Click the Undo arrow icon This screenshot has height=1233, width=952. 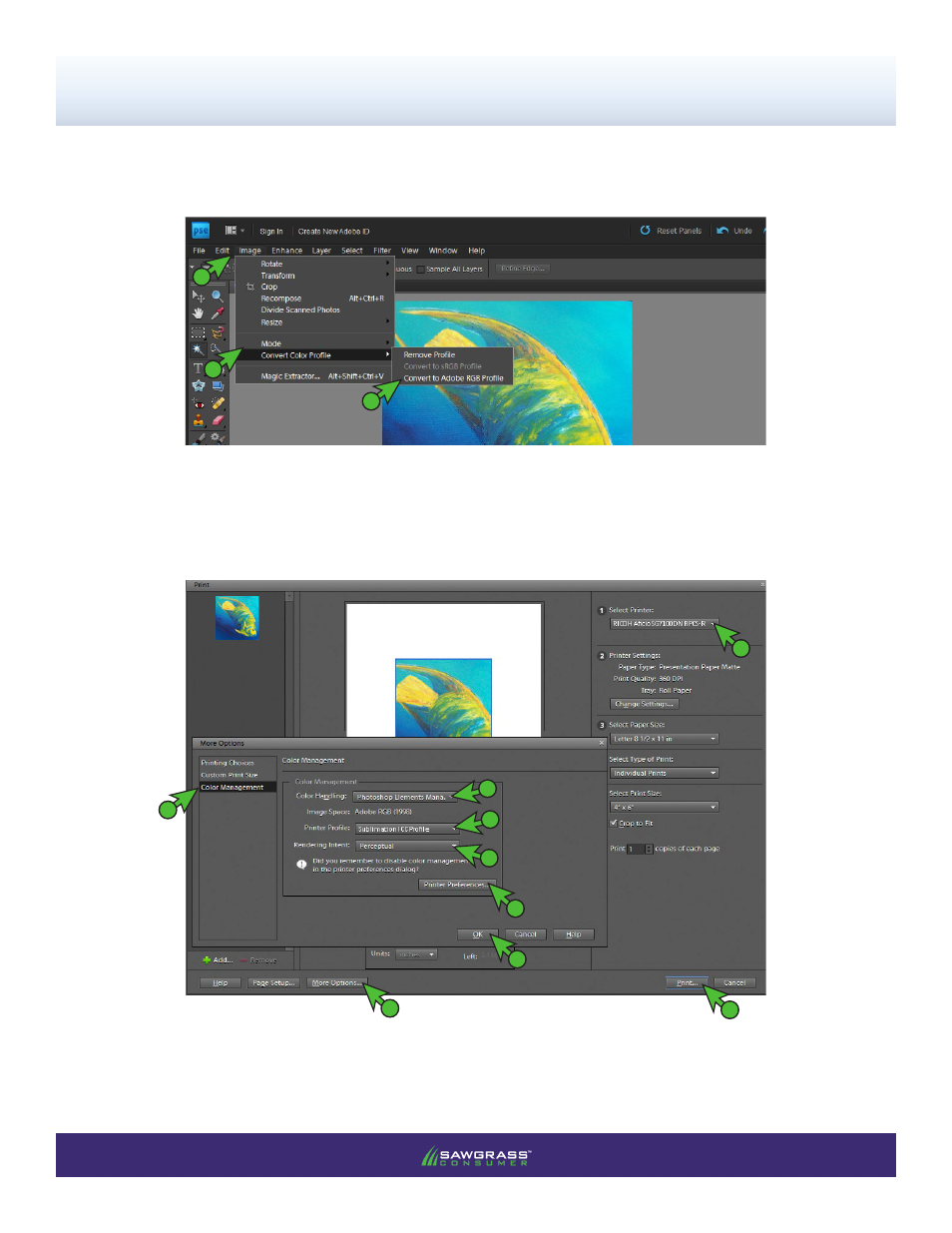pyautogui.click(x=722, y=231)
